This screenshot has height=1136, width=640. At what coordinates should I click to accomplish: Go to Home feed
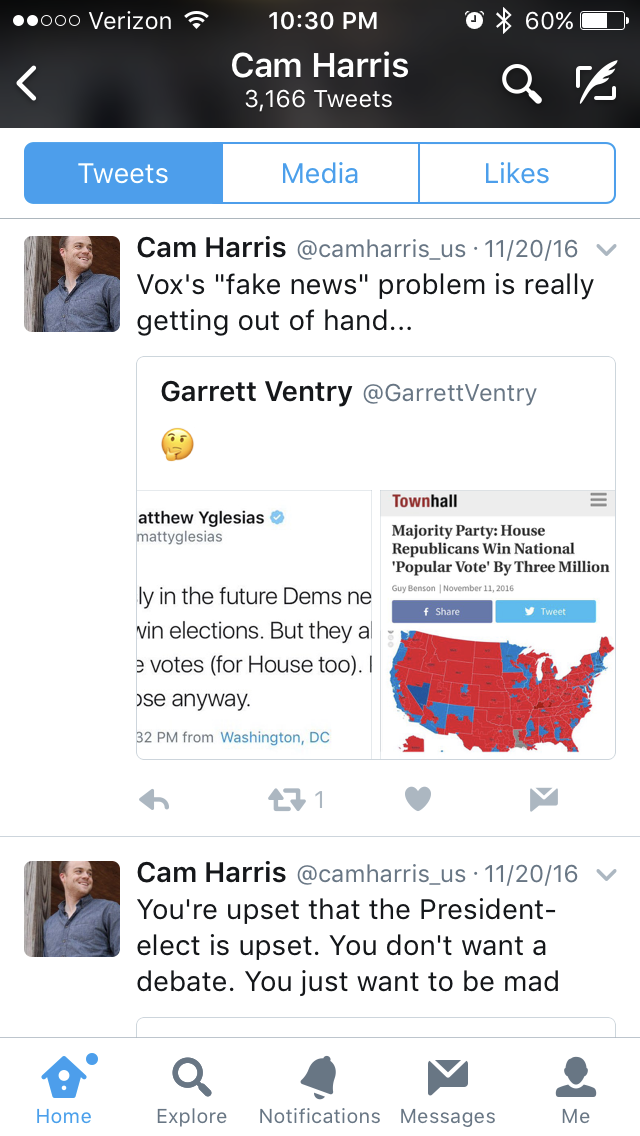(x=64, y=1090)
